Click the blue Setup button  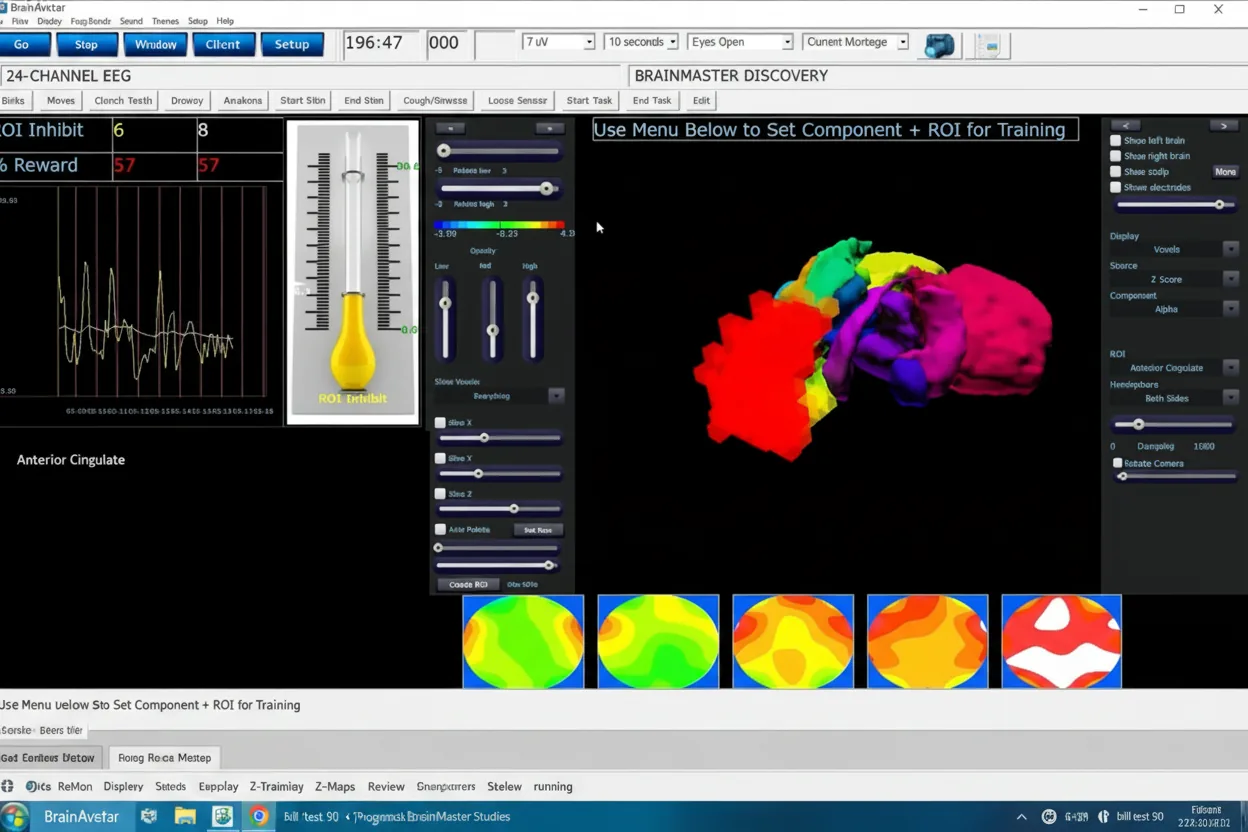coord(292,44)
